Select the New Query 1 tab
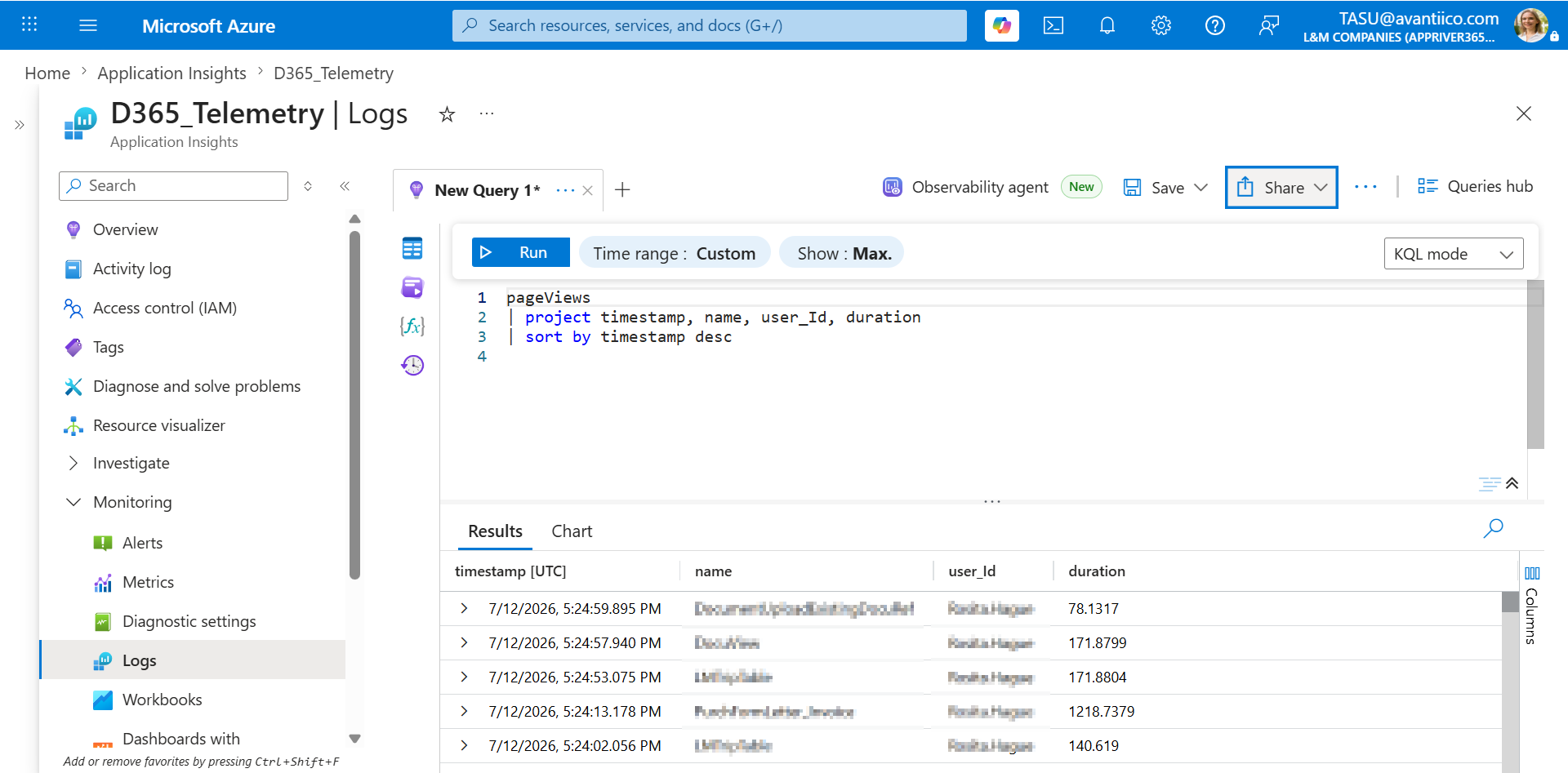Viewport: 1568px width, 773px height. click(x=487, y=190)
